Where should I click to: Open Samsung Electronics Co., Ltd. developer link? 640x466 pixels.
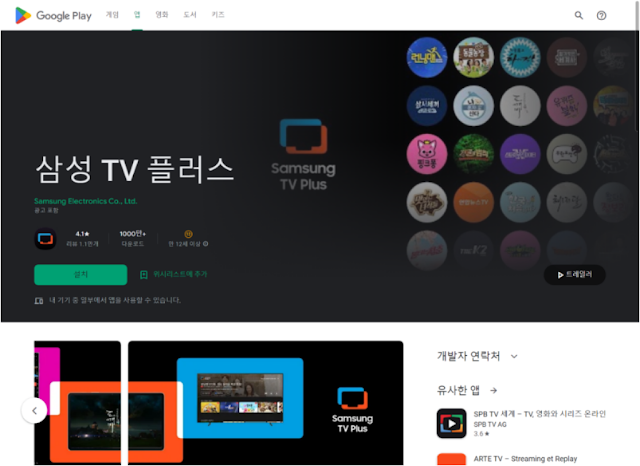click(x=86, y=201)
